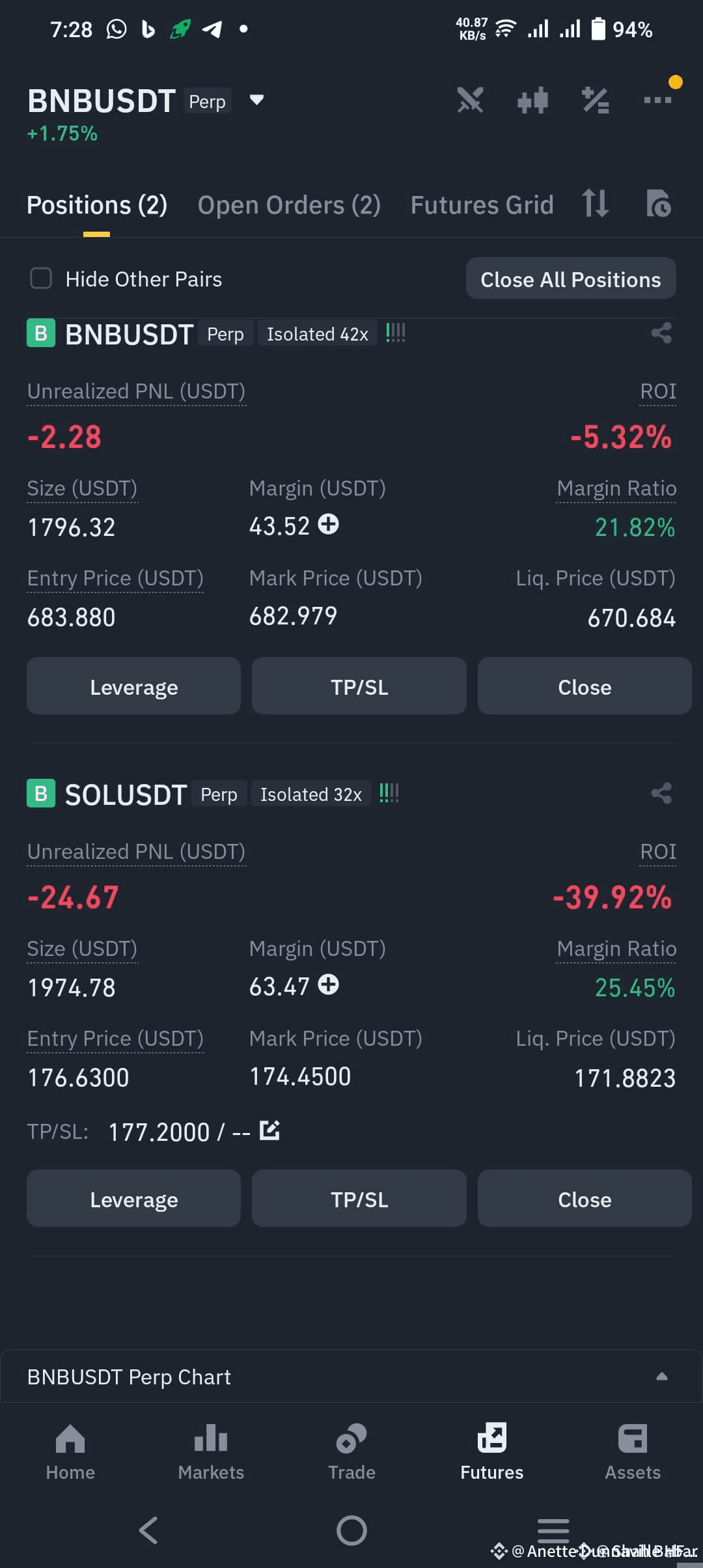Screen dimensions: 703x1568
Task: Go to the Assets tab
Action: pos(633,1452)
